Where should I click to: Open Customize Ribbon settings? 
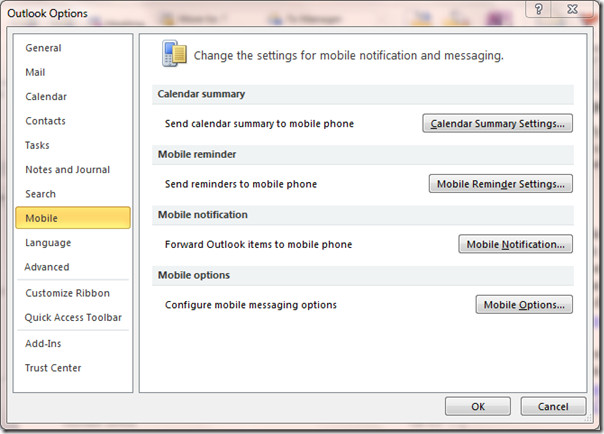pos(73,293)
